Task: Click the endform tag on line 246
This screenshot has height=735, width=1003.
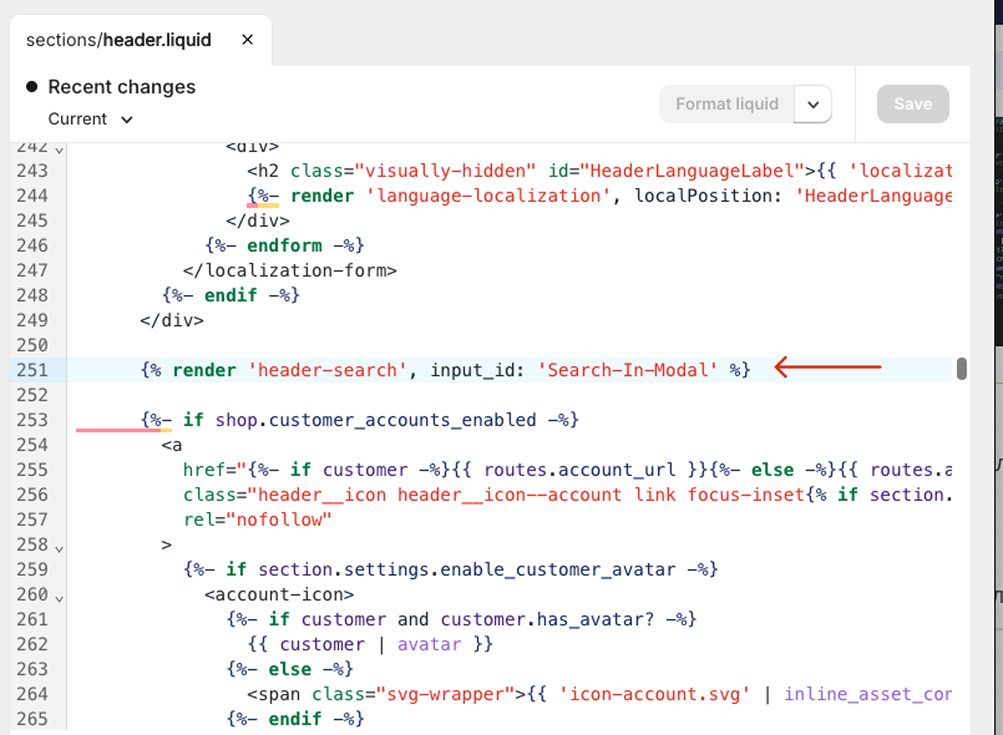Action: click(x=285, y=245)
